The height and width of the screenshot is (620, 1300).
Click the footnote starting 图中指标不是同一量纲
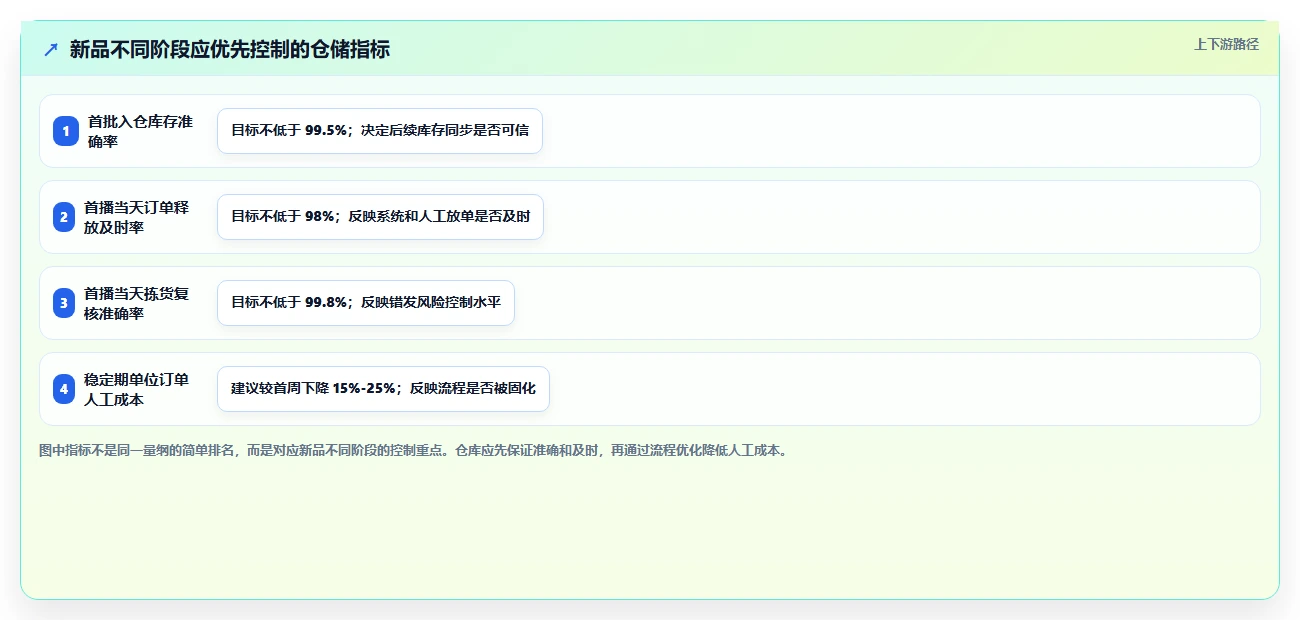(x=413, y=451)
